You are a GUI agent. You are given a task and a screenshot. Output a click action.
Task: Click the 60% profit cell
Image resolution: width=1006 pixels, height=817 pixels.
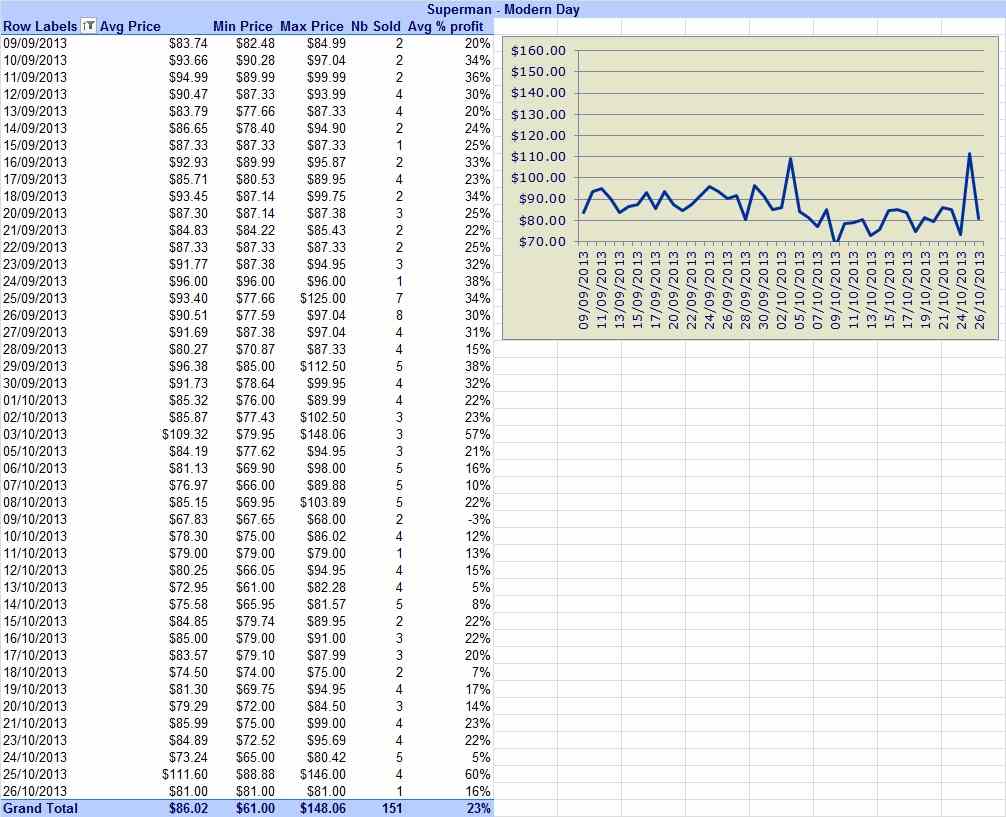point(477,774)
